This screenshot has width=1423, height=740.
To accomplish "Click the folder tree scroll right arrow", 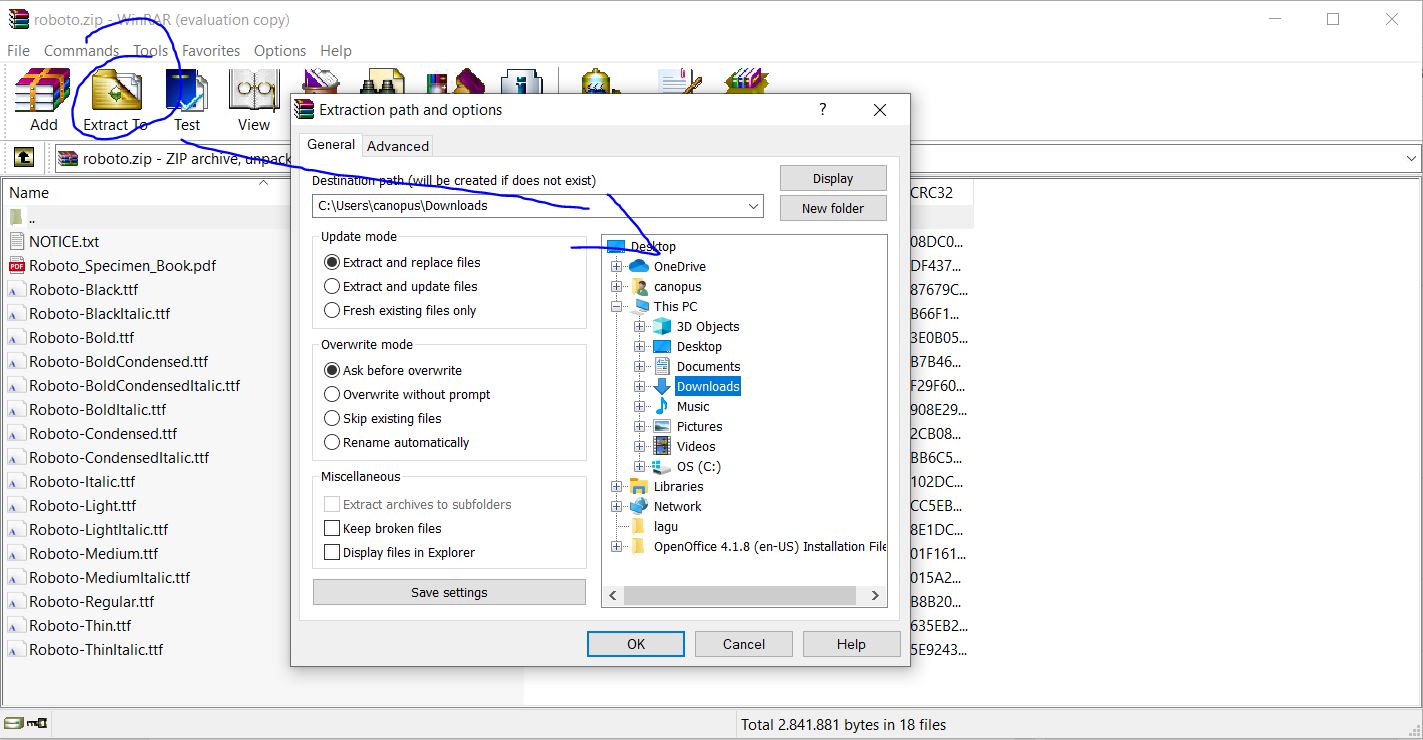I will (875, 595).
